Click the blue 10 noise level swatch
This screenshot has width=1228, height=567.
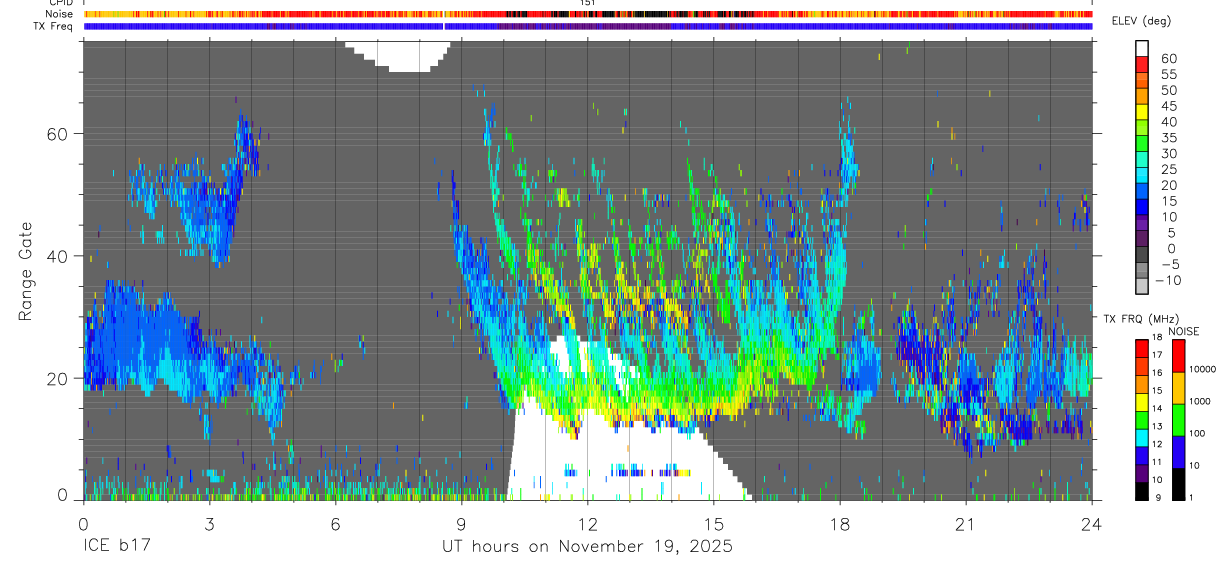[1178, 452]
